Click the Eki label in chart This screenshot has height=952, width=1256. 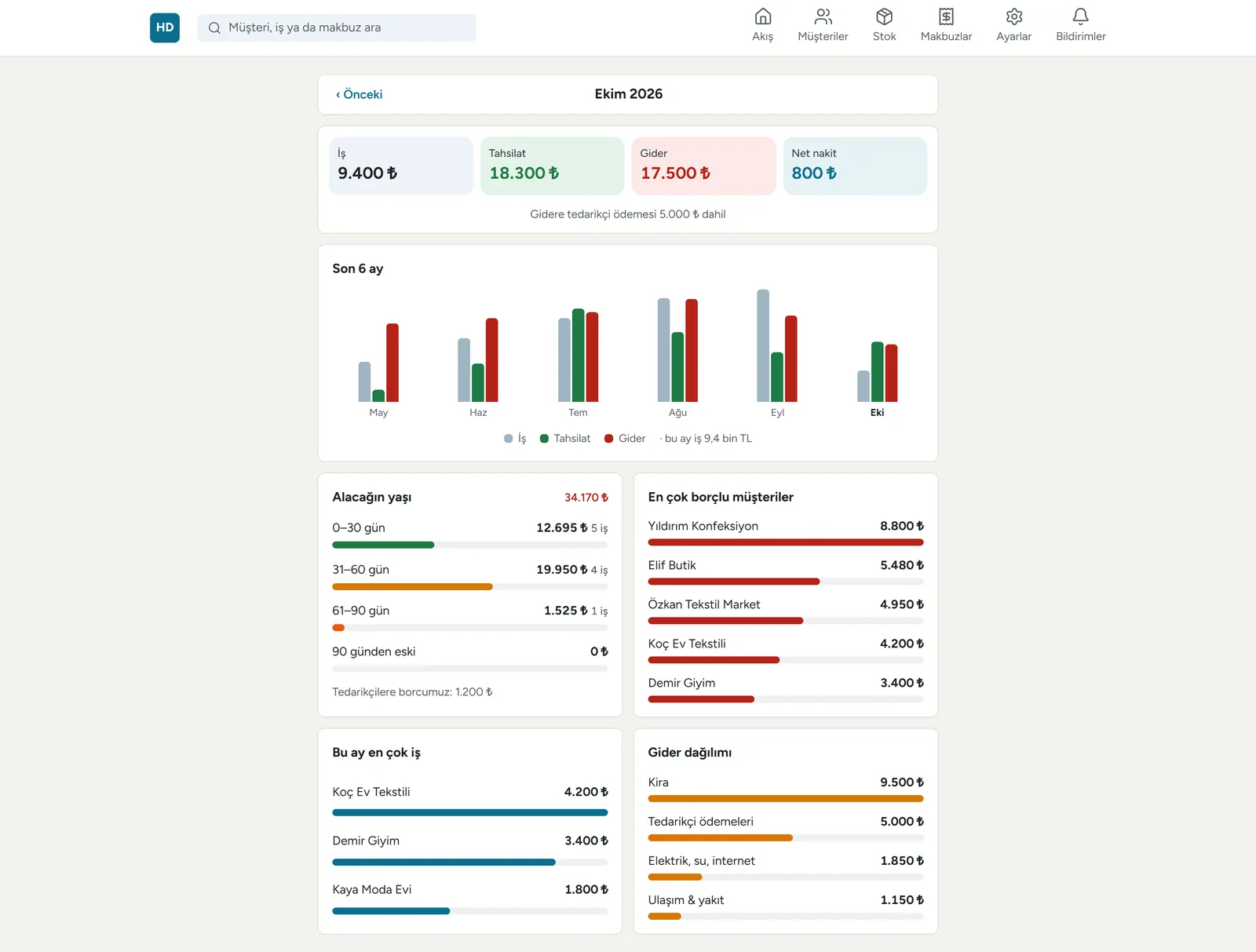pyautogui.click(x=877, y=413)
